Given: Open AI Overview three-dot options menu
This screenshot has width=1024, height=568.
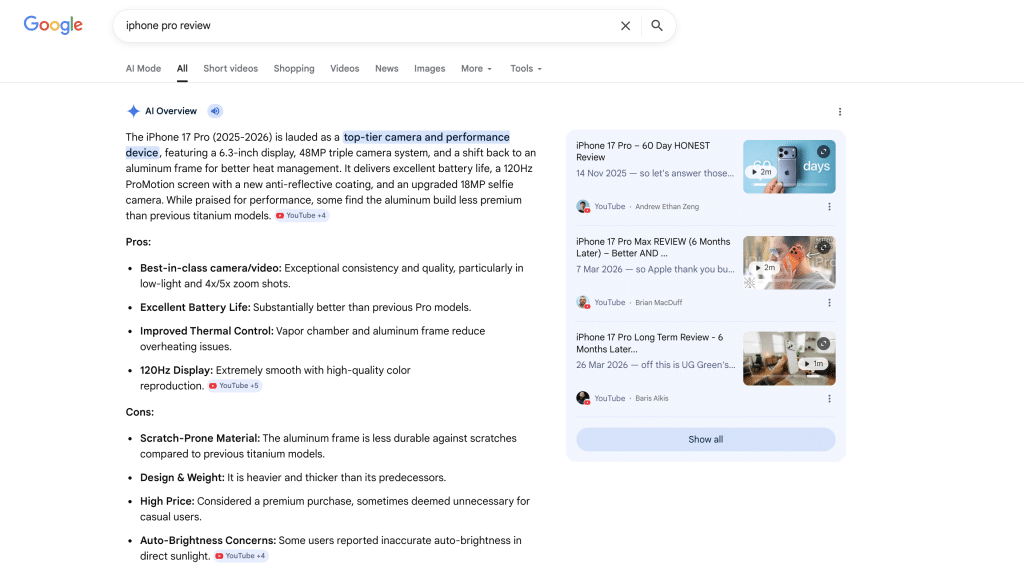Looking at the screenshot, I should click(840, 112).
